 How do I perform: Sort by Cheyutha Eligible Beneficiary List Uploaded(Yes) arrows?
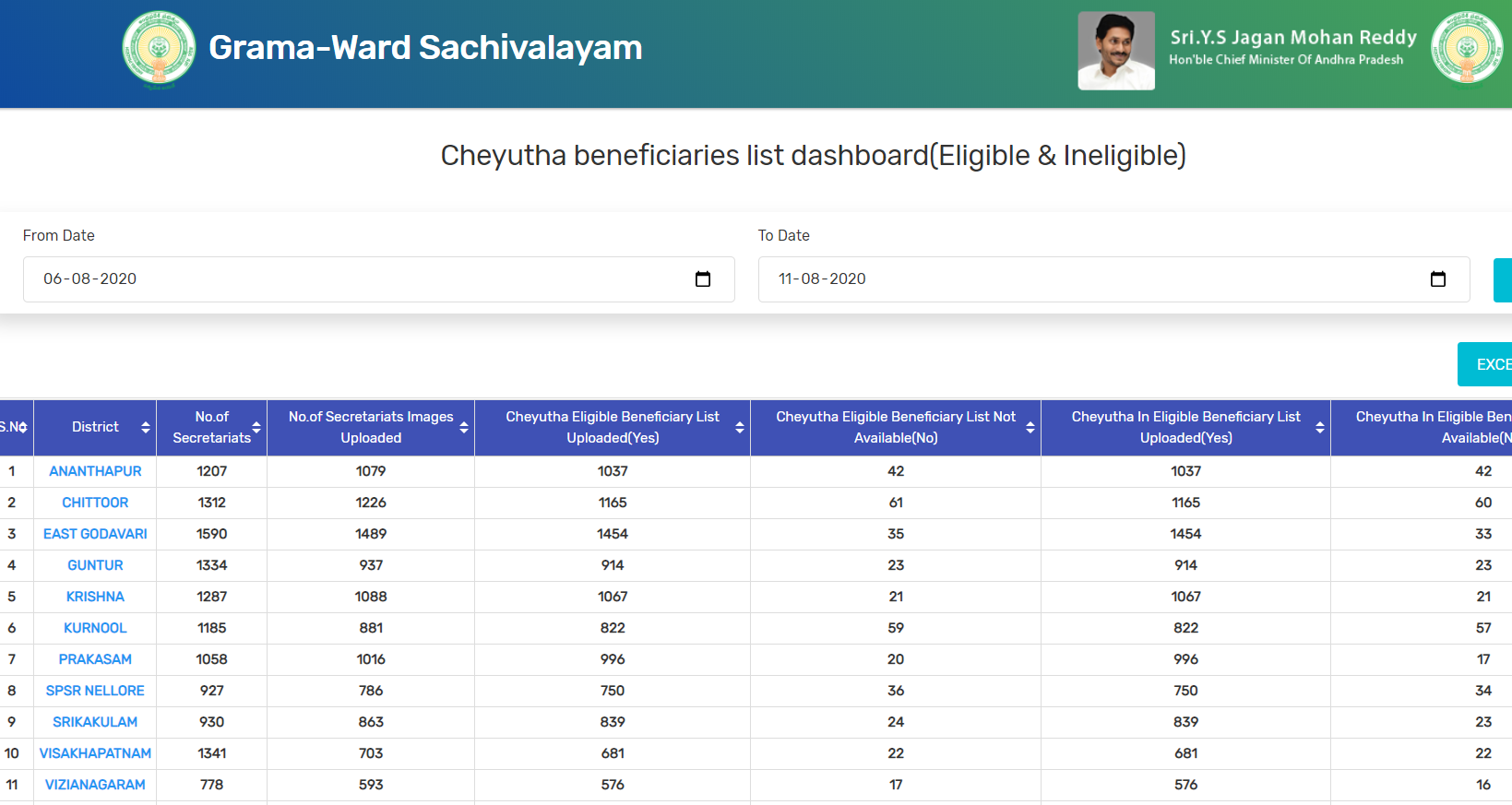tap(740, 427)
